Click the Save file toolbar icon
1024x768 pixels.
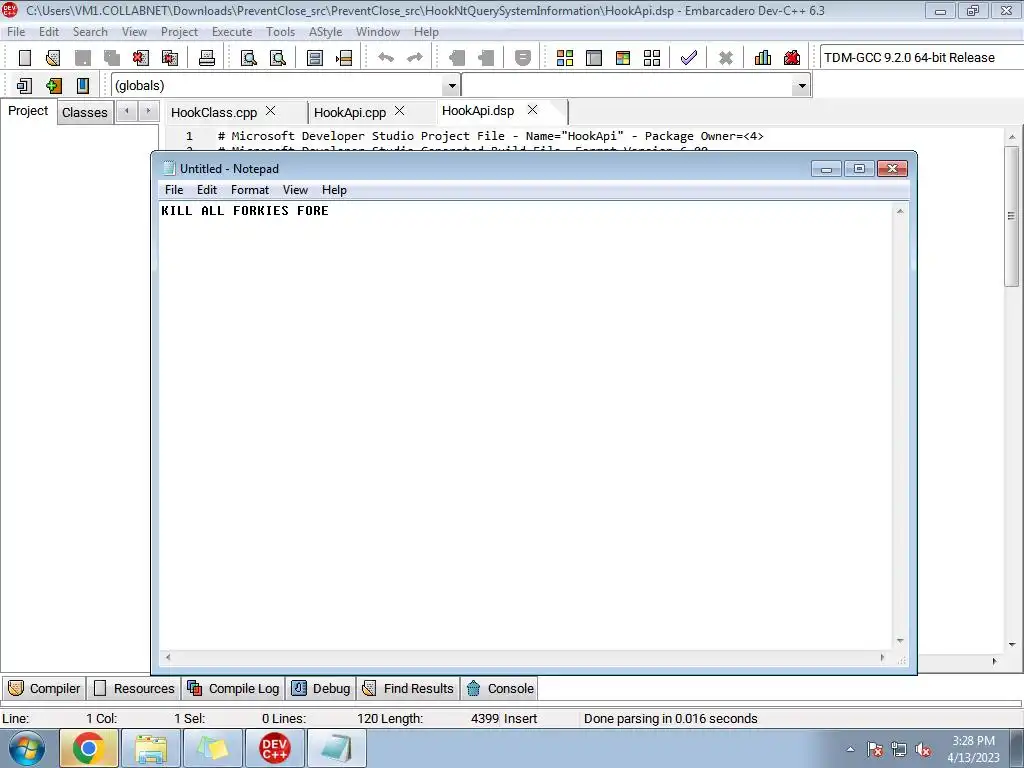82,58
